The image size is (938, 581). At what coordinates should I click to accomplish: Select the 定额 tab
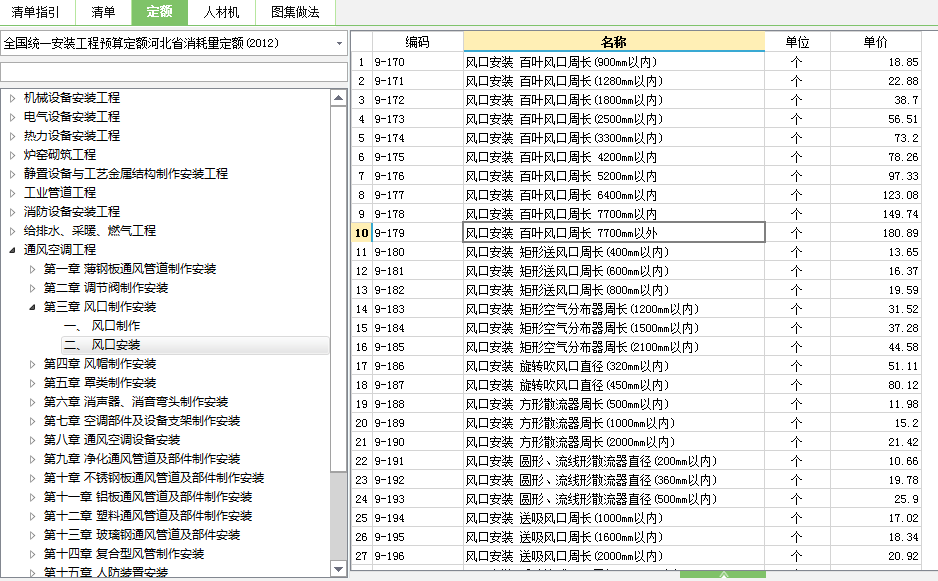[159, 12]
